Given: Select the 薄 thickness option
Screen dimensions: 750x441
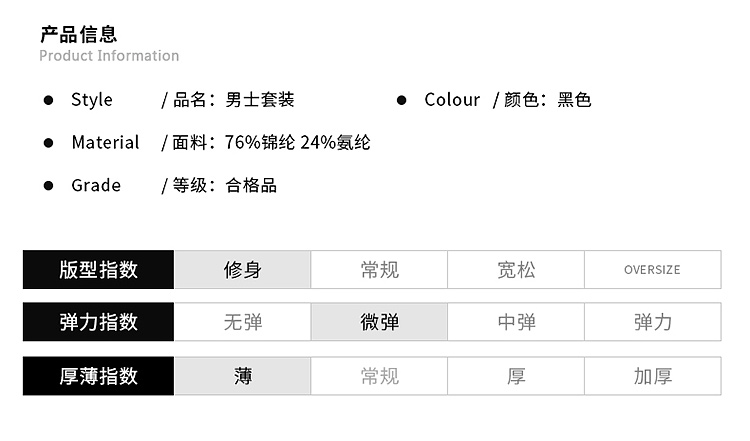Looking at the screenshot, I should point(243,376).
